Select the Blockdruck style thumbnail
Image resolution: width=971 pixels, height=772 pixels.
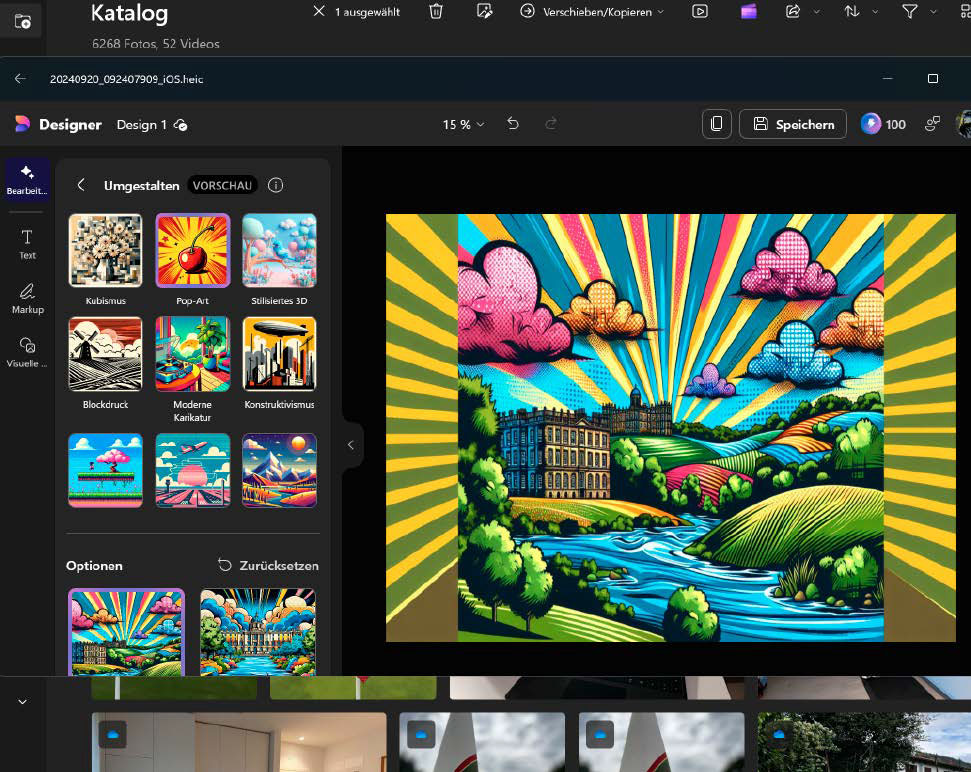(x=105, y=354)
